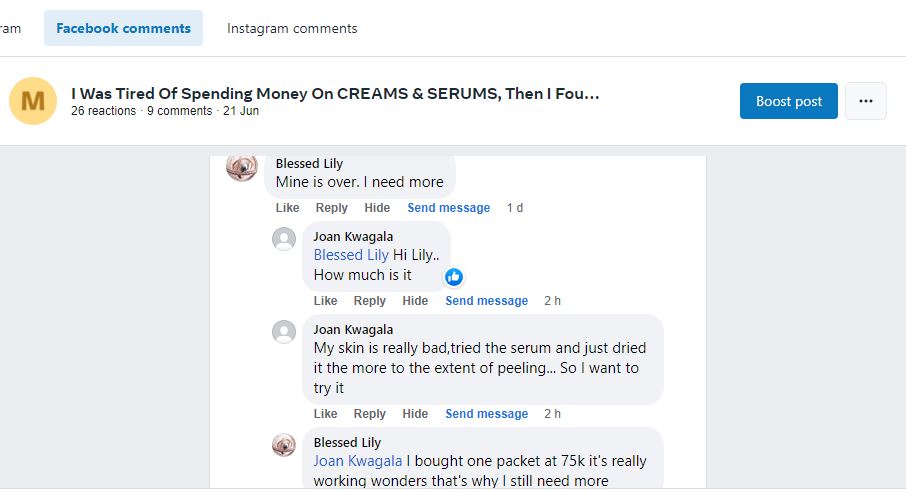Like the "Mine is over" comment
The image size is (906, 492).
click(287, 208)
